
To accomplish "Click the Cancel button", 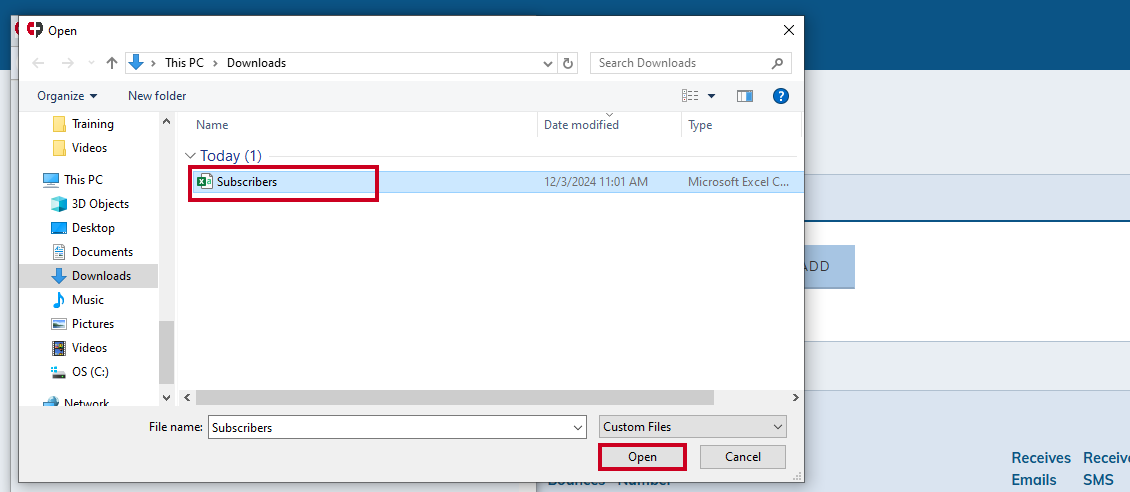I will 743,457.
